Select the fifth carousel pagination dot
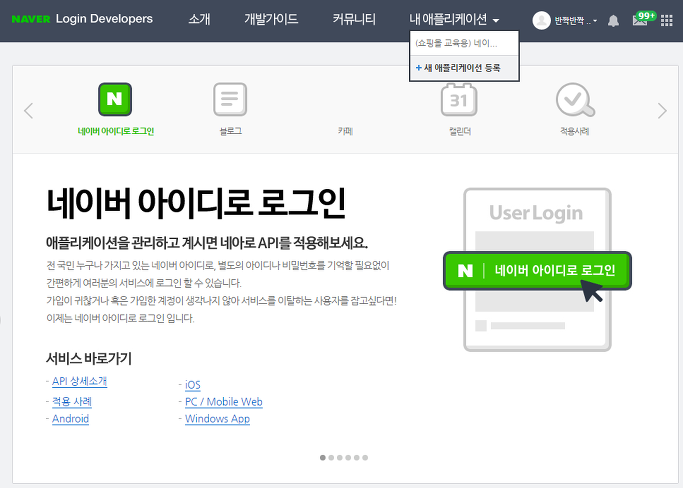The width and height of the screenshot is (683, 488). 357,458
